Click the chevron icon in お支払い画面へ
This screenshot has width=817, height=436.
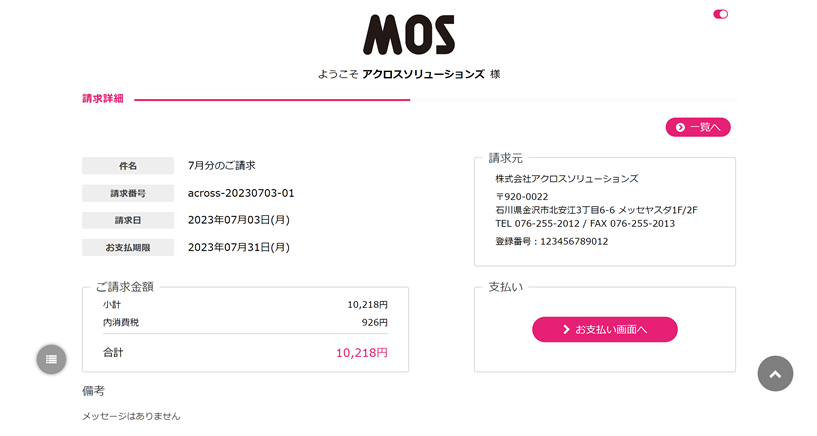tap(566, 329)
